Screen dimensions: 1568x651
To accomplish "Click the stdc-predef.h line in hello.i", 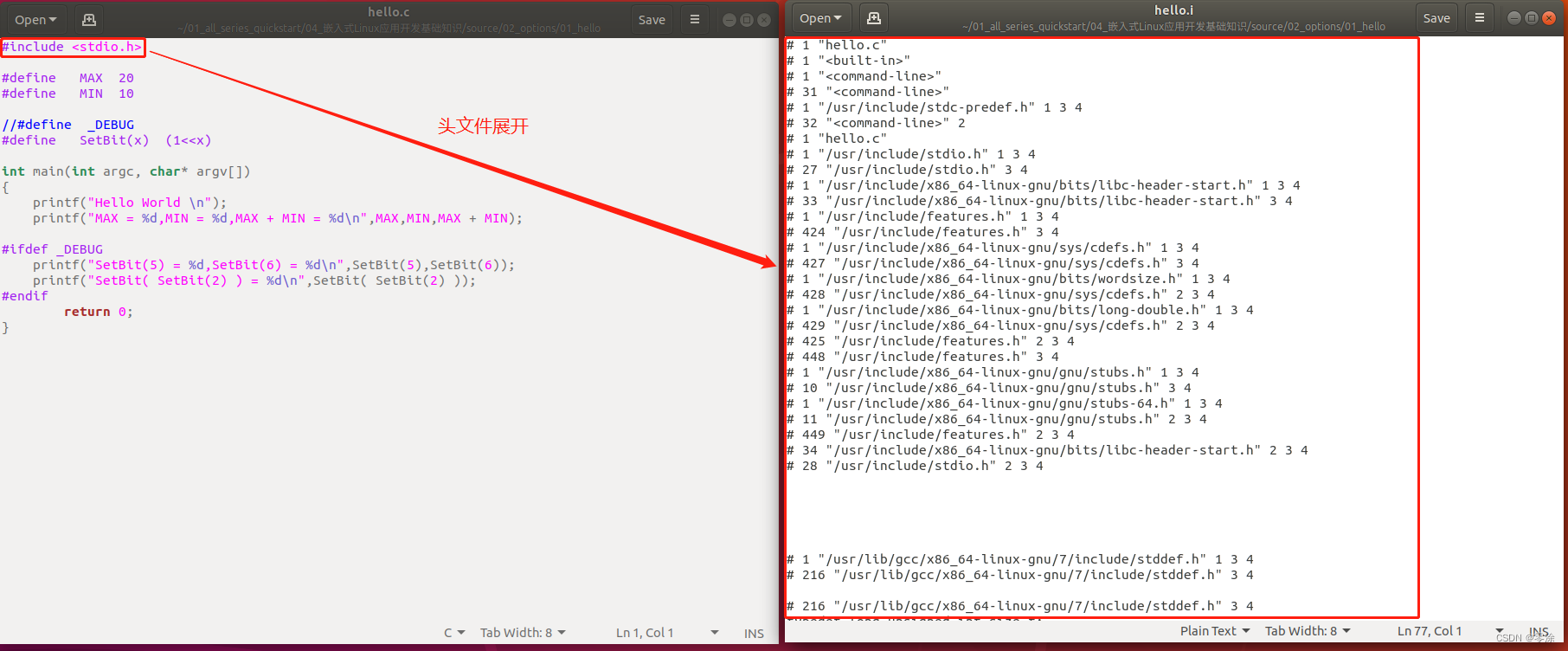I will tap(935, 107).
